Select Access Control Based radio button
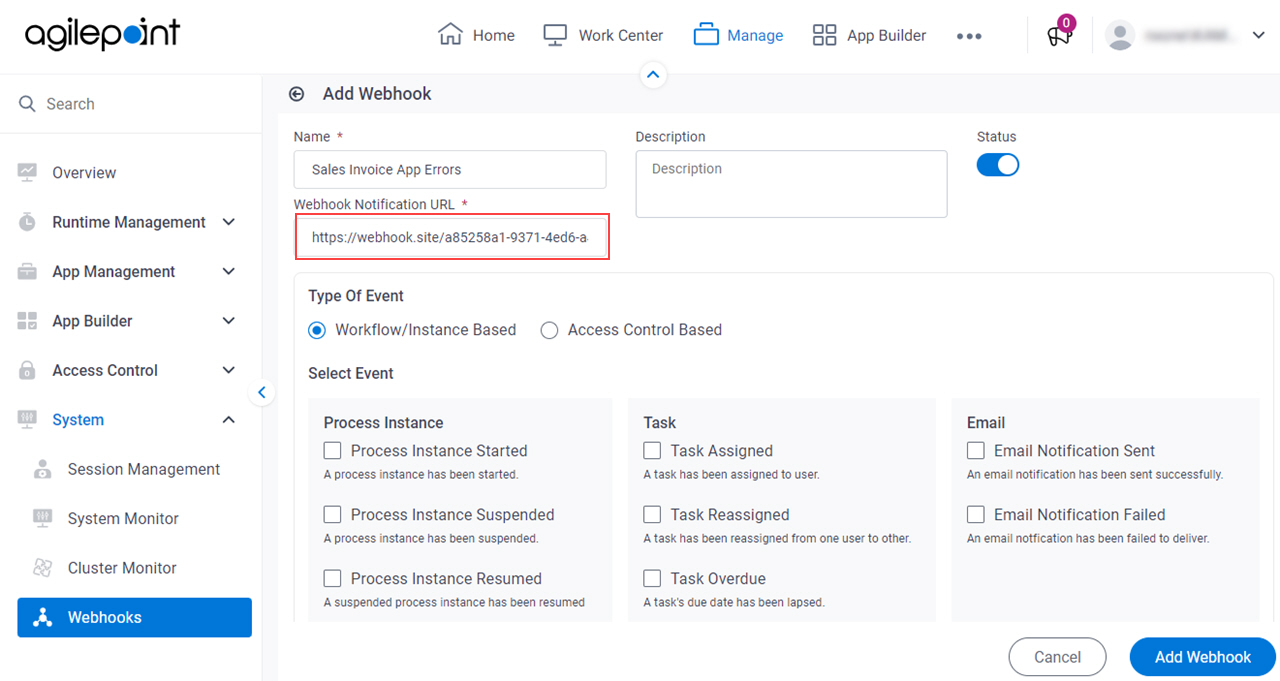1280x681 pixels. pyautogui.click(x=549, y=330)
